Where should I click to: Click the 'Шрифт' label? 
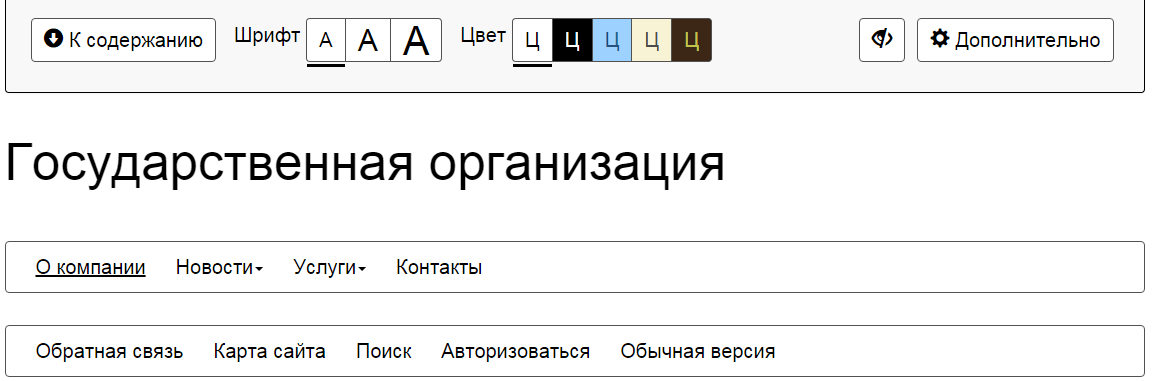267,35
